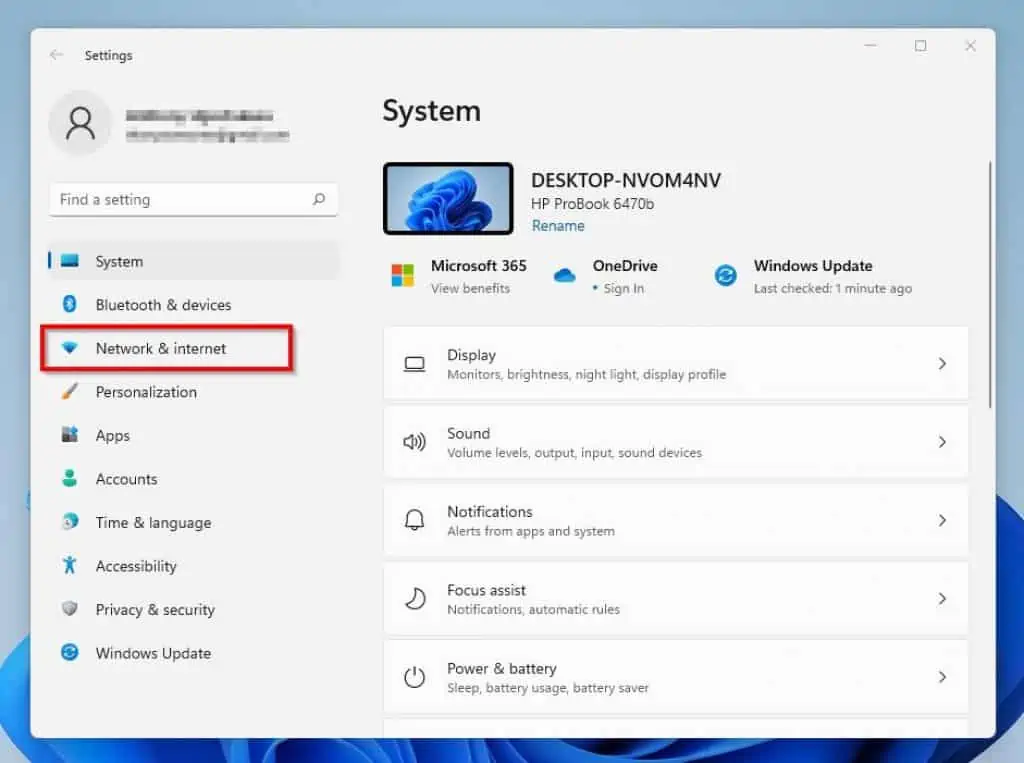Click the Focus assist moon icon
The width and height of the screenshot is (1024, 763).
(415, 598)
